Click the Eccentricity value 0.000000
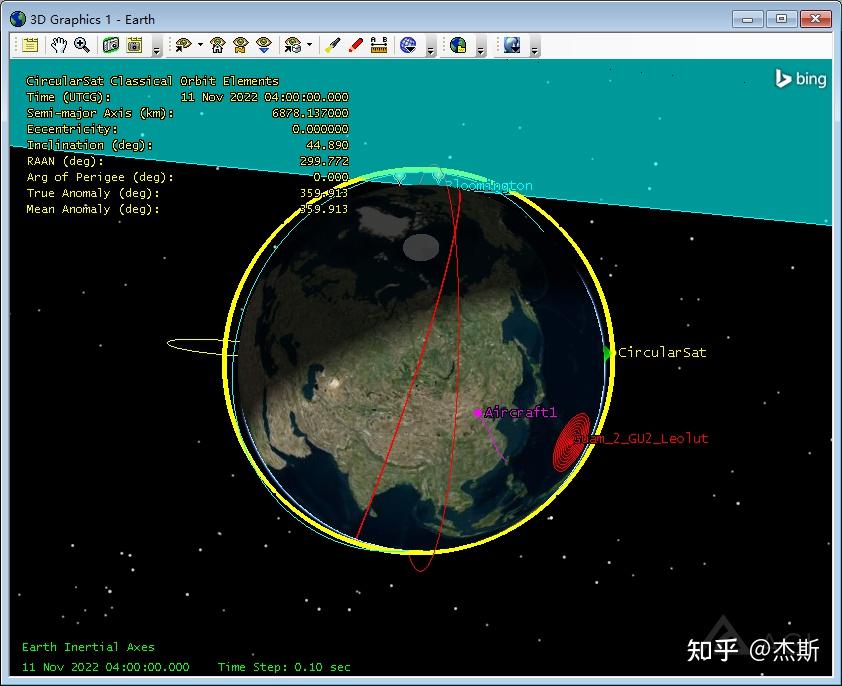The image size is (842, 686). point(320,129)
